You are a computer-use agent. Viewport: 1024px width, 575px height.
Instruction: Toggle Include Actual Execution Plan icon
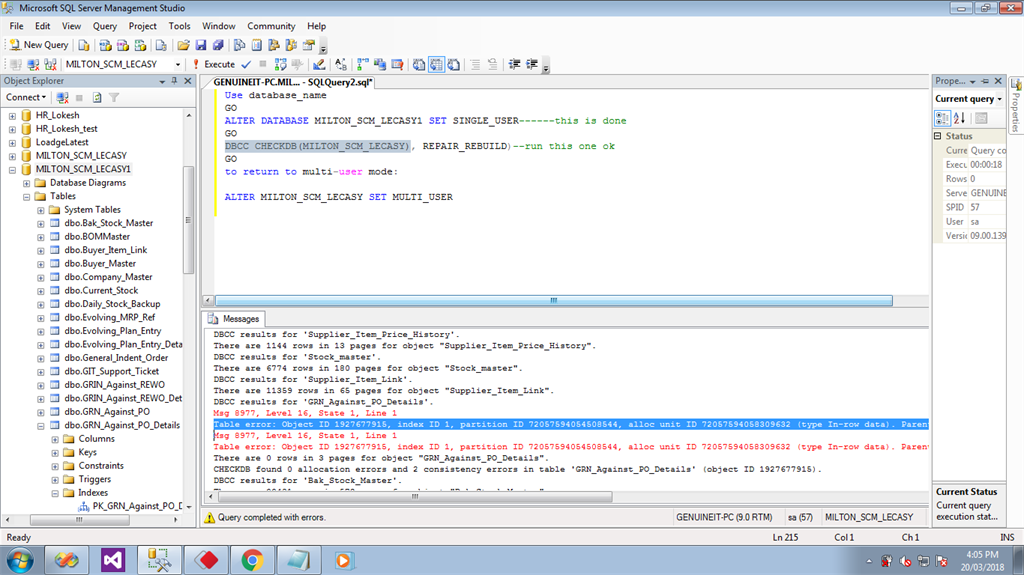pos(362,64)
